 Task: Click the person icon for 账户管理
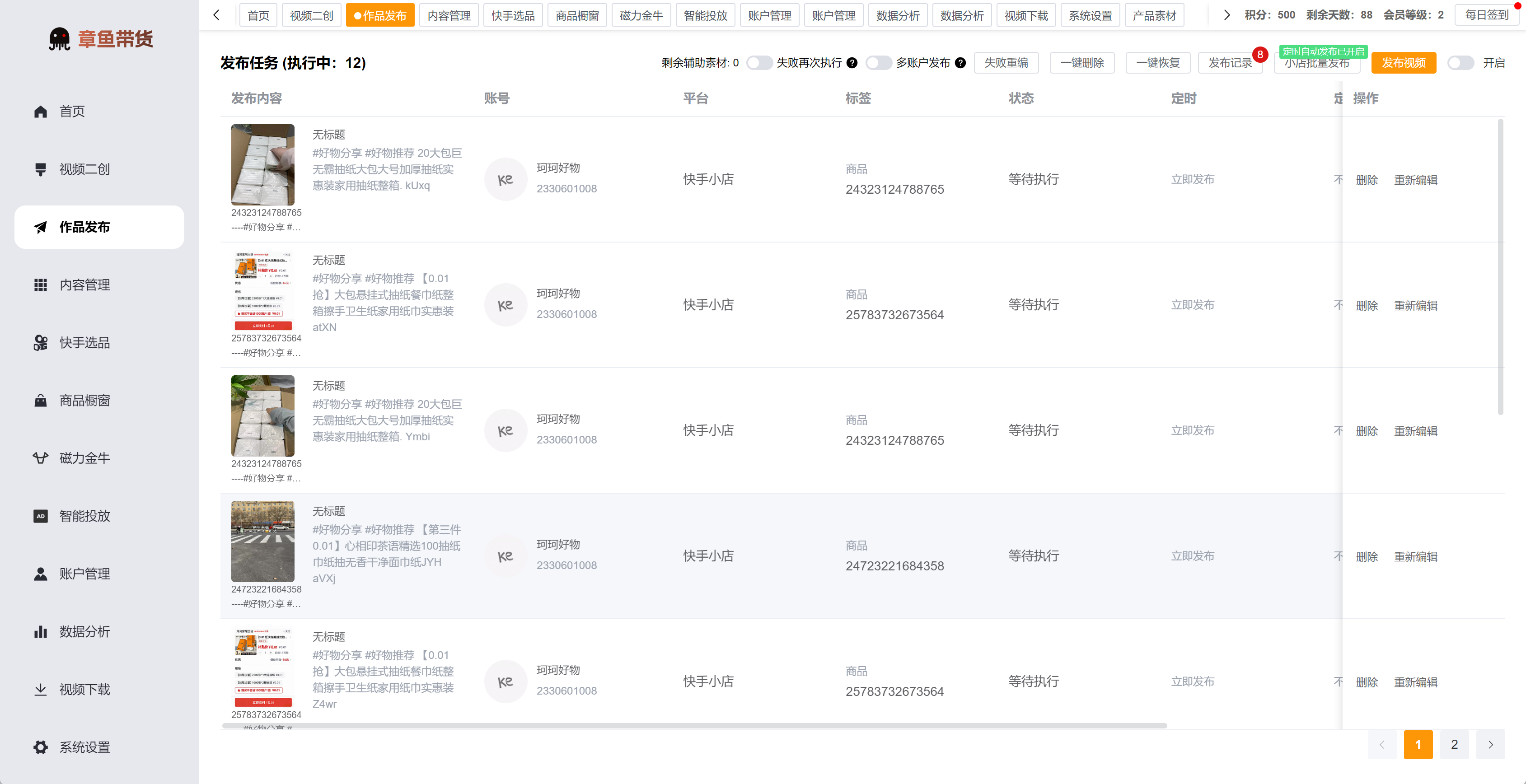40,574
